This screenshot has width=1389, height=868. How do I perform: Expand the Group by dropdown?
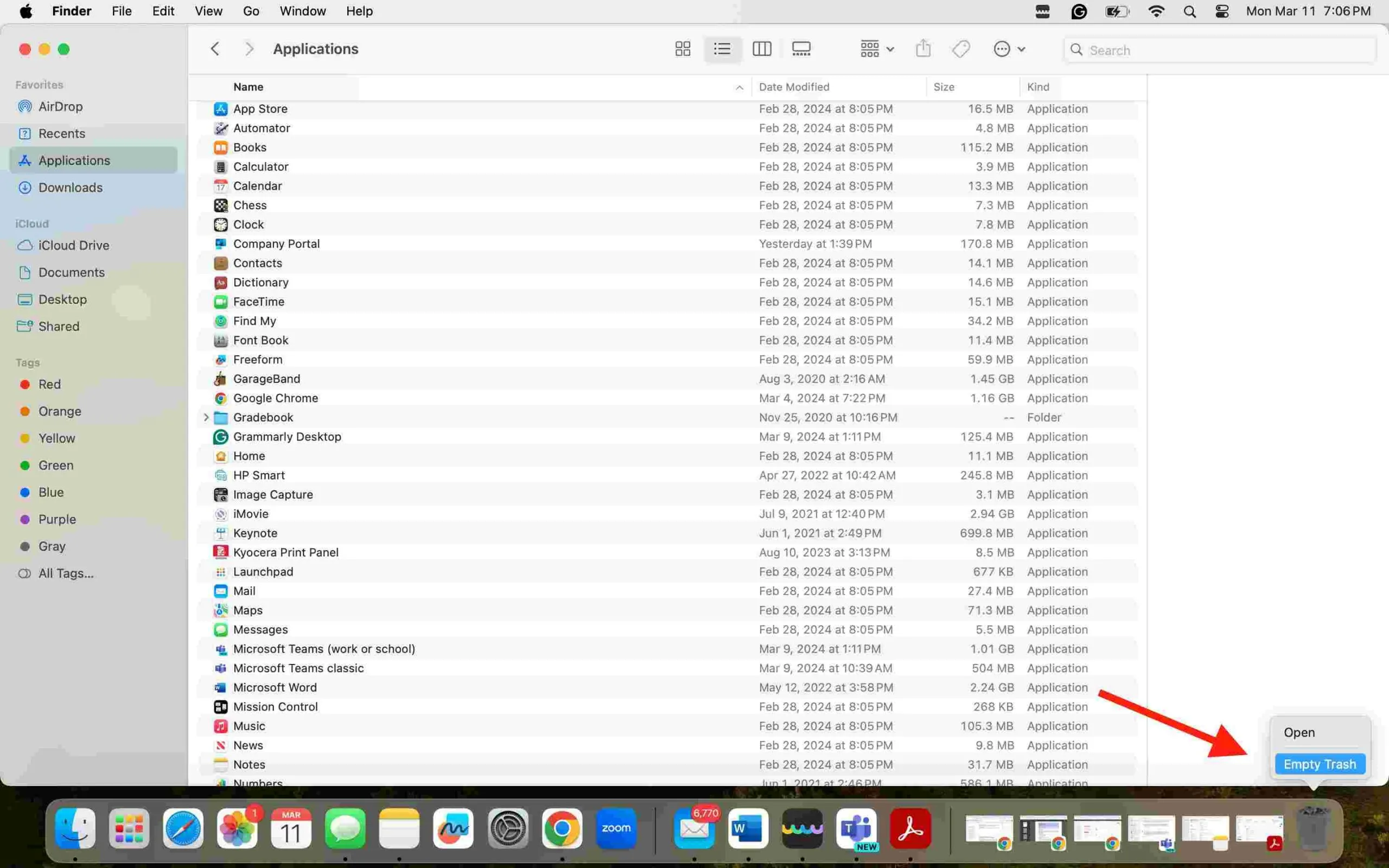(875, 48)
